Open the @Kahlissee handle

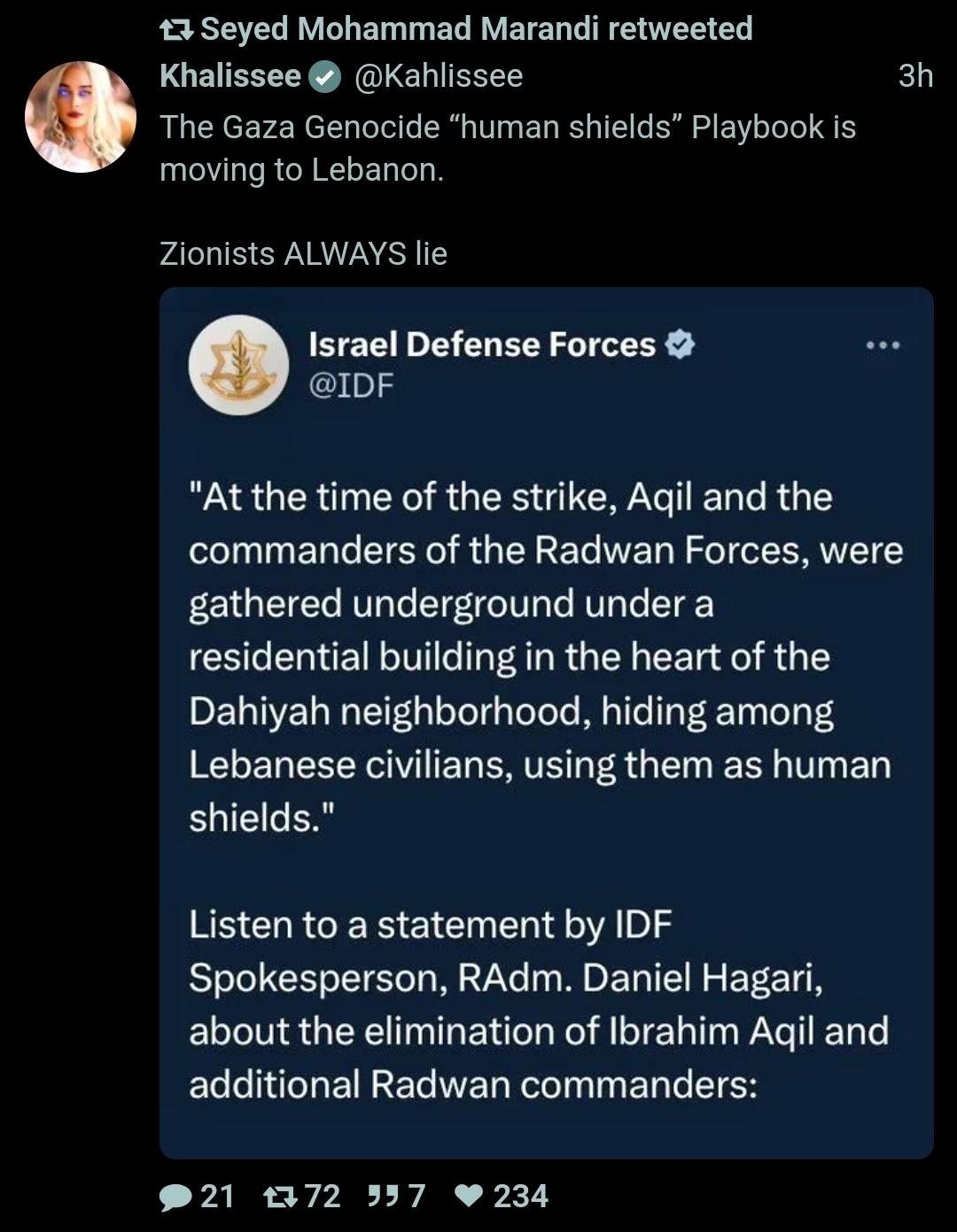coord(439,76)
